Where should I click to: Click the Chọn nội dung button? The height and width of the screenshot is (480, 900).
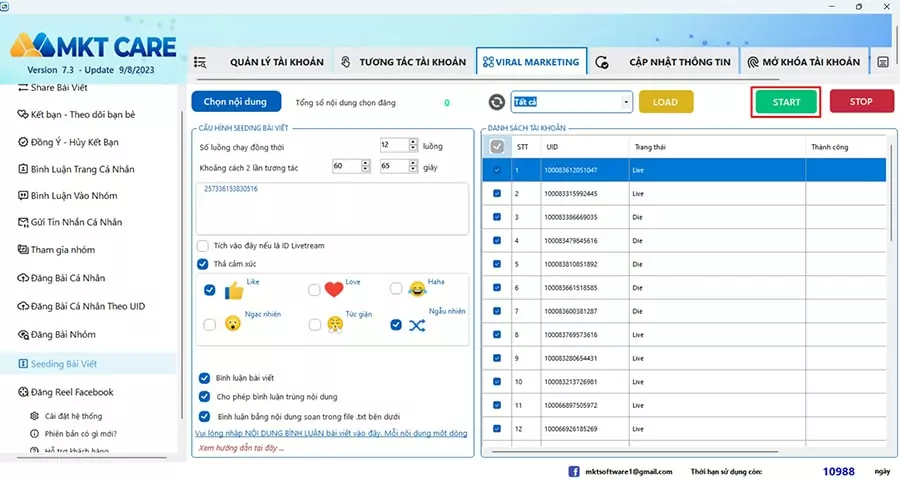coord(236,102)
